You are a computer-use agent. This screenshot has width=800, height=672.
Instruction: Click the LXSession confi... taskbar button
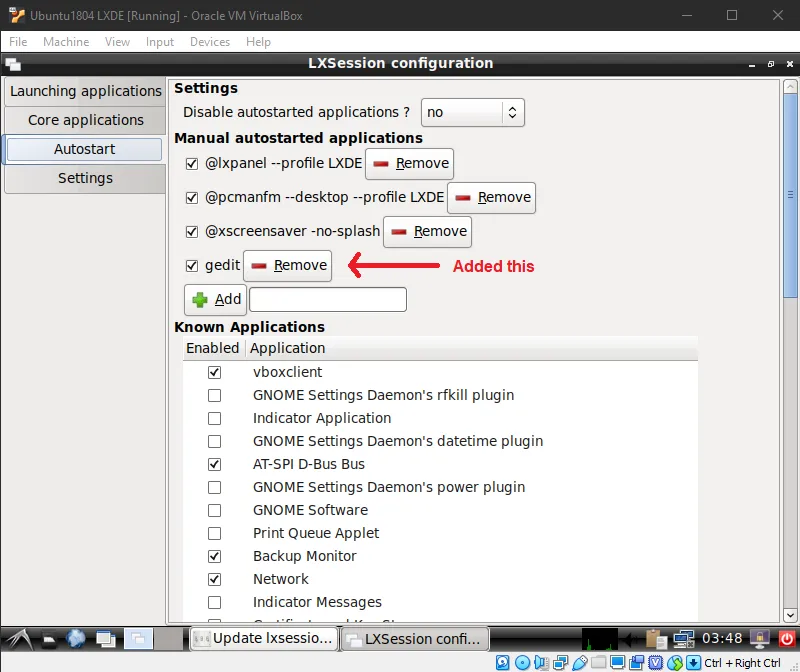click(414, 639)
